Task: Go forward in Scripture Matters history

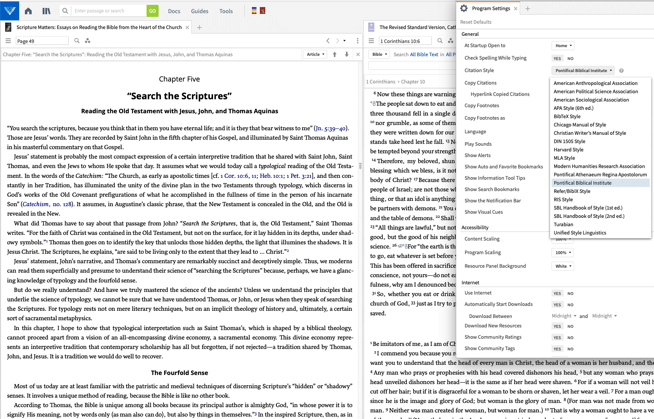Action: (337, 41)
